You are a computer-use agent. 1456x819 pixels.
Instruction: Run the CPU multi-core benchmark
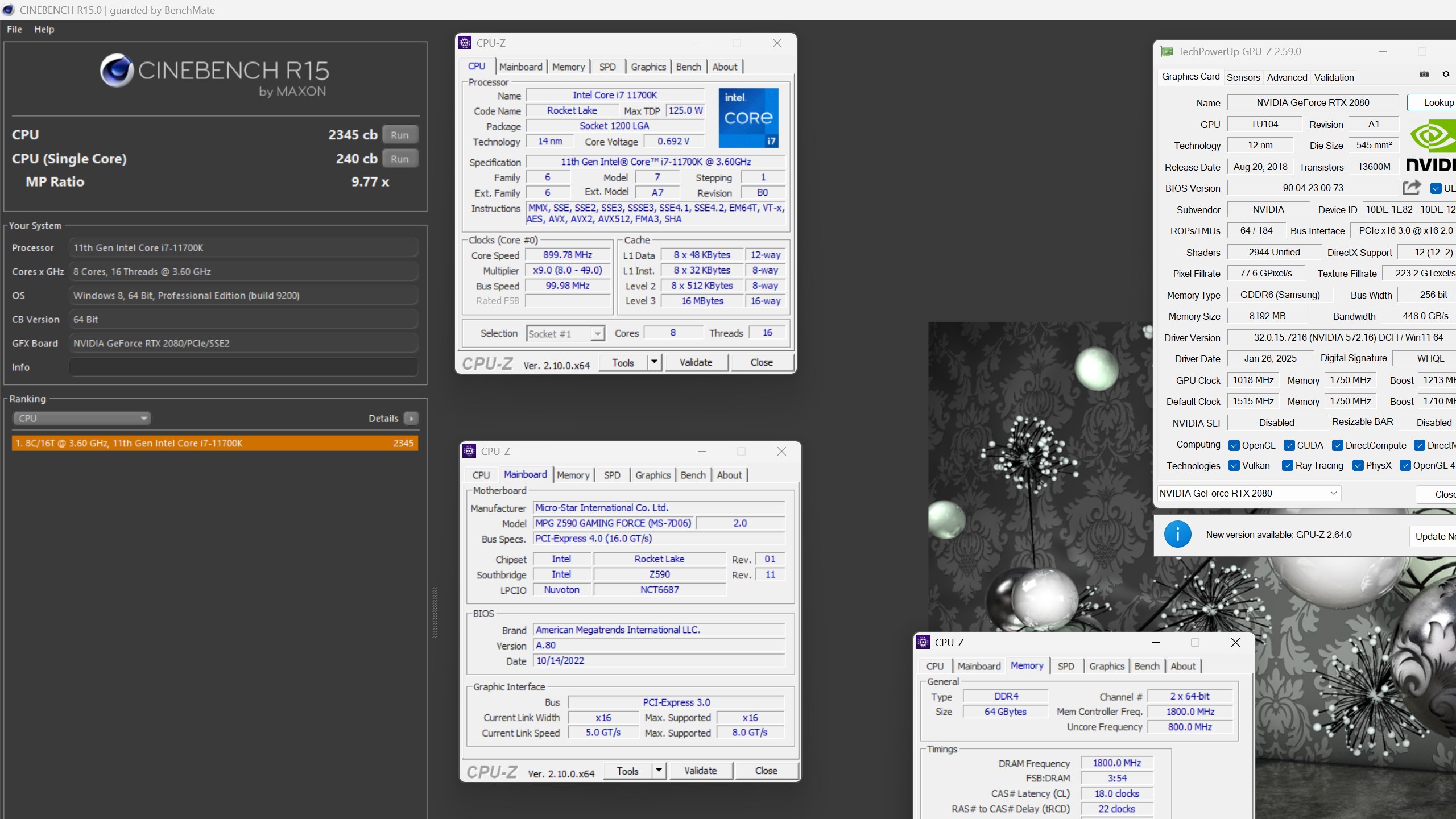400,135
